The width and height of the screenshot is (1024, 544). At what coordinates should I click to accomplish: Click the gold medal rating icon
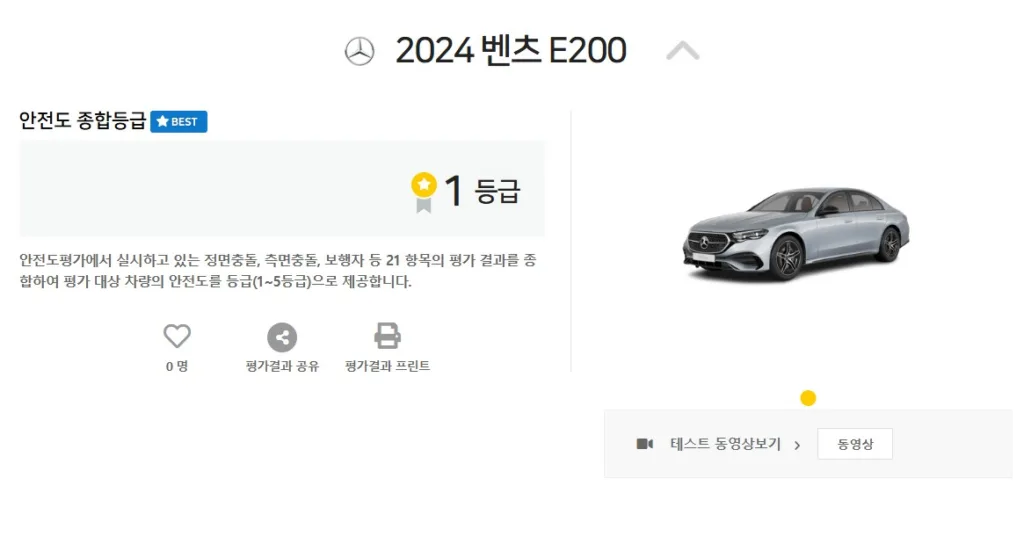(x=424, y=191)
